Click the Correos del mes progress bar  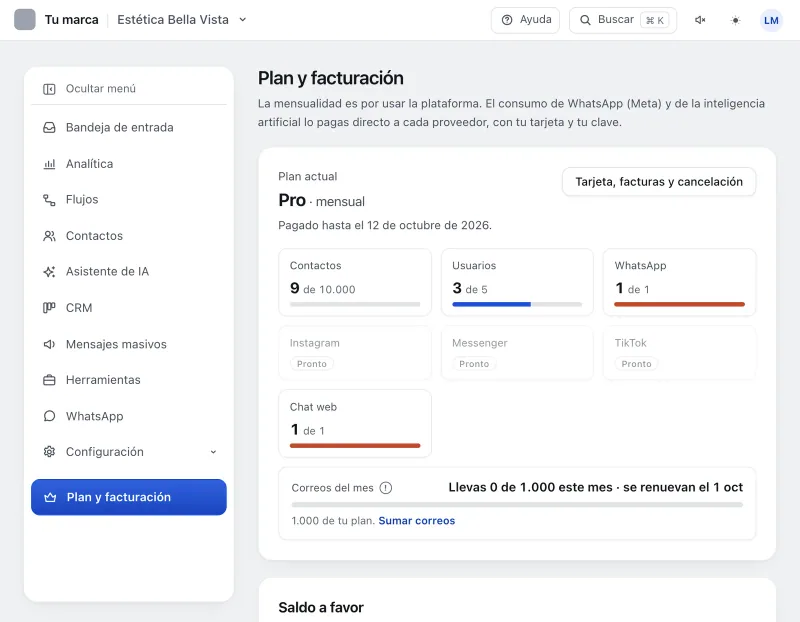[517, 505]
